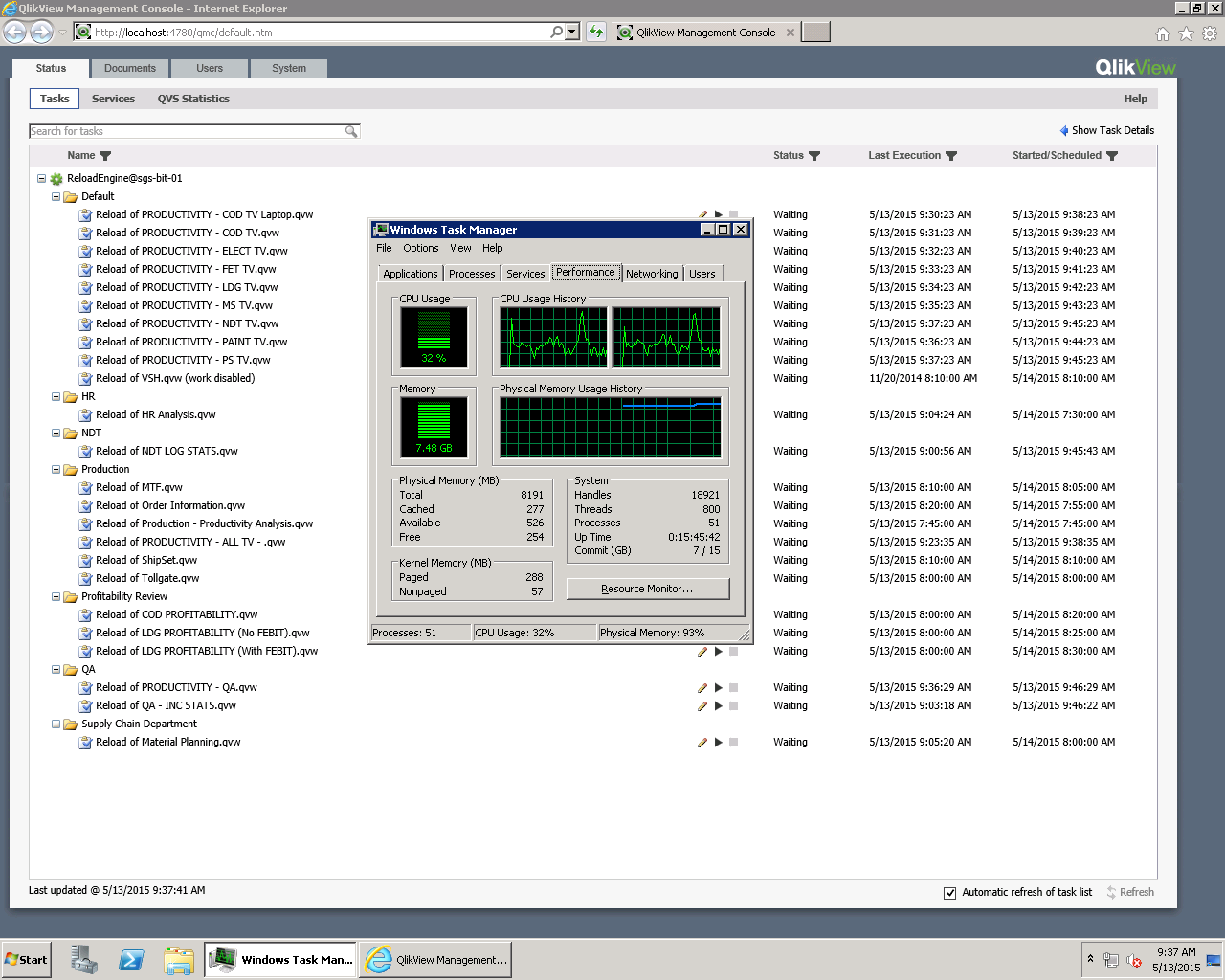Click the search magnifier icon in task search
The image size is (1225, 980).
[x=351, y=131]
